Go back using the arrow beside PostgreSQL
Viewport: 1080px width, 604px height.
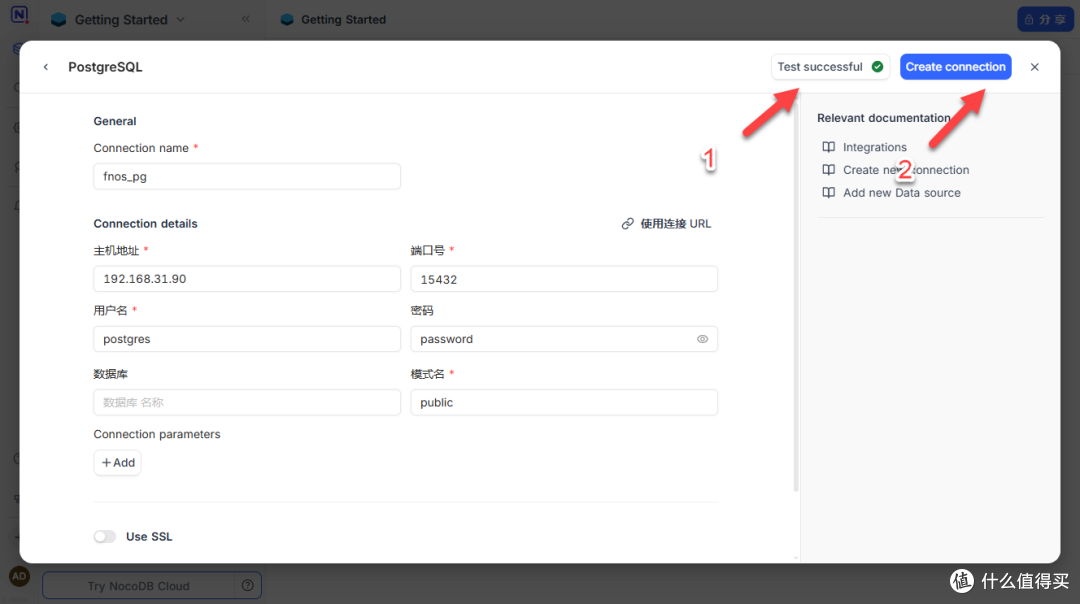pos(46,67)
